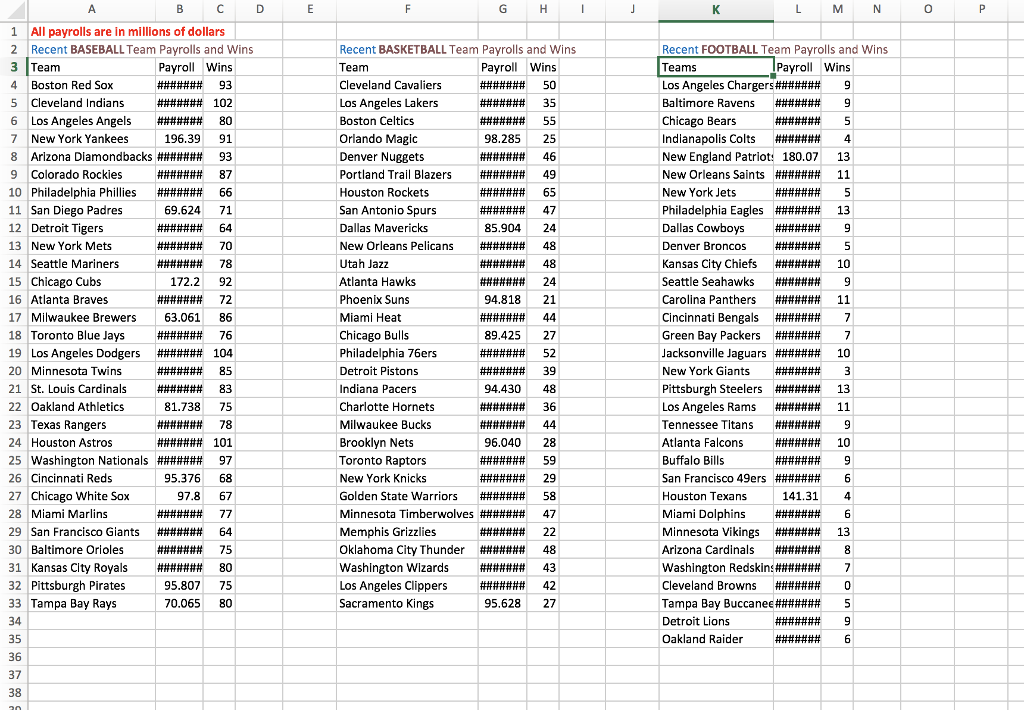Viewport: 1024px width, 710px height.
Task: Select the Nets payroll cell 96.040
Action: 502,443
